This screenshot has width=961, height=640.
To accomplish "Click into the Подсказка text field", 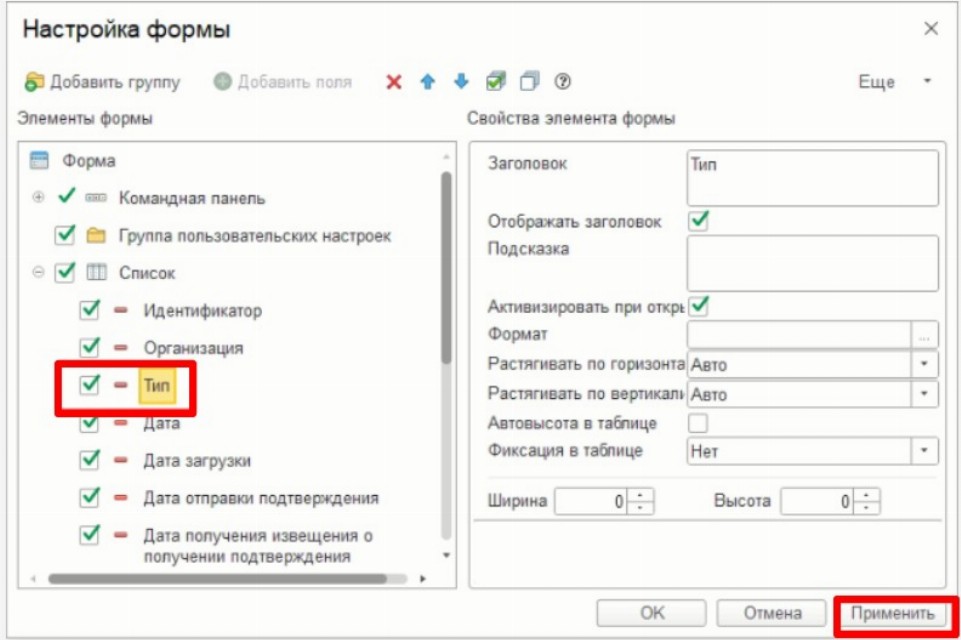I will [812, 263].
